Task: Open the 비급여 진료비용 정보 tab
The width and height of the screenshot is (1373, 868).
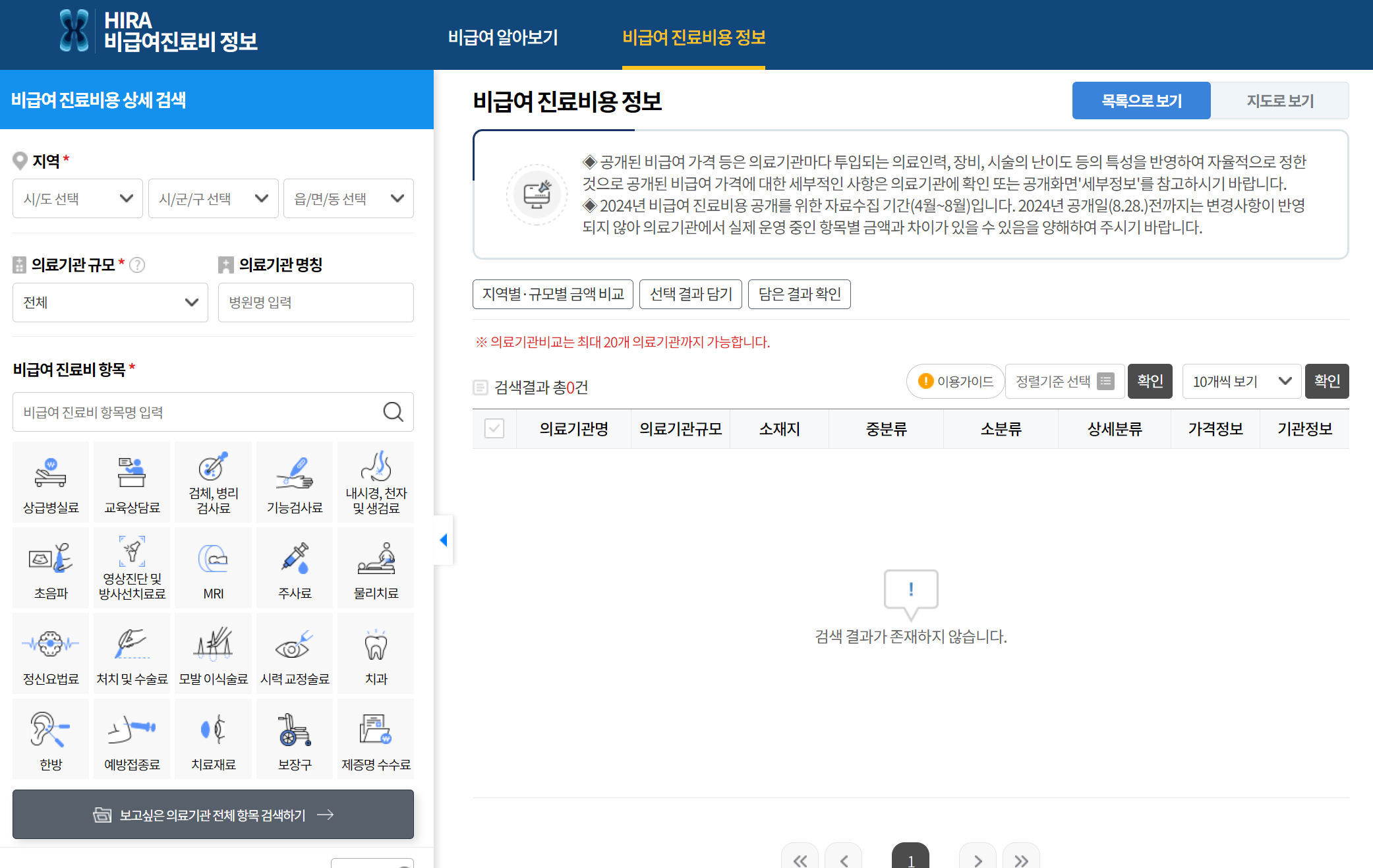Action: pos(693,37)
